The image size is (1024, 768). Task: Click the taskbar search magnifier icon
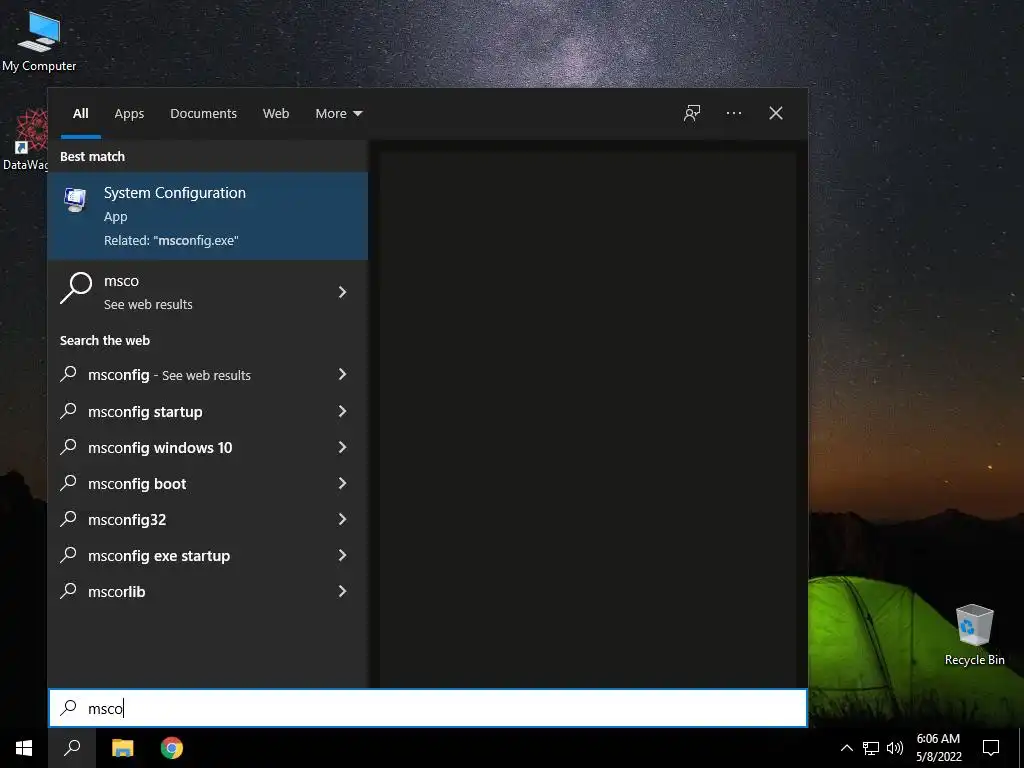[x=72, y=748]
